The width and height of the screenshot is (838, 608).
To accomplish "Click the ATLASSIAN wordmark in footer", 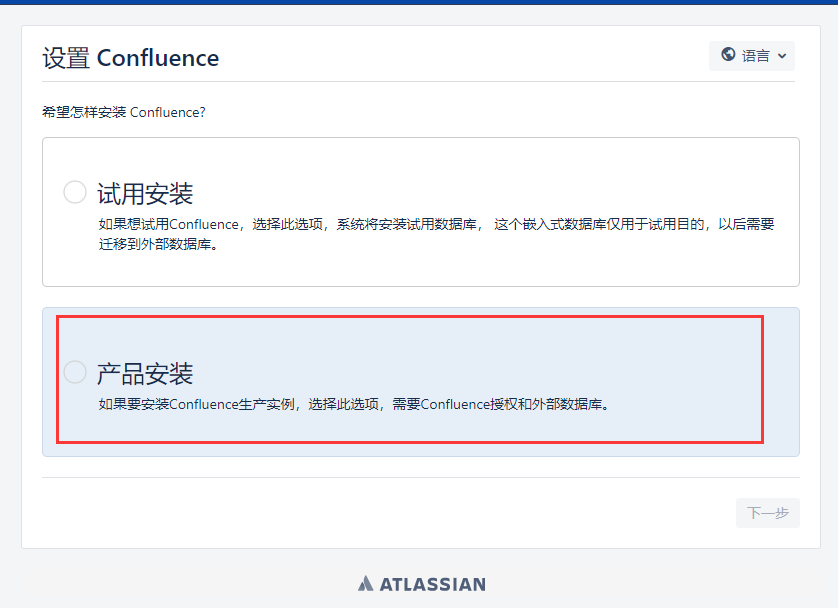I will coord(432,584).
